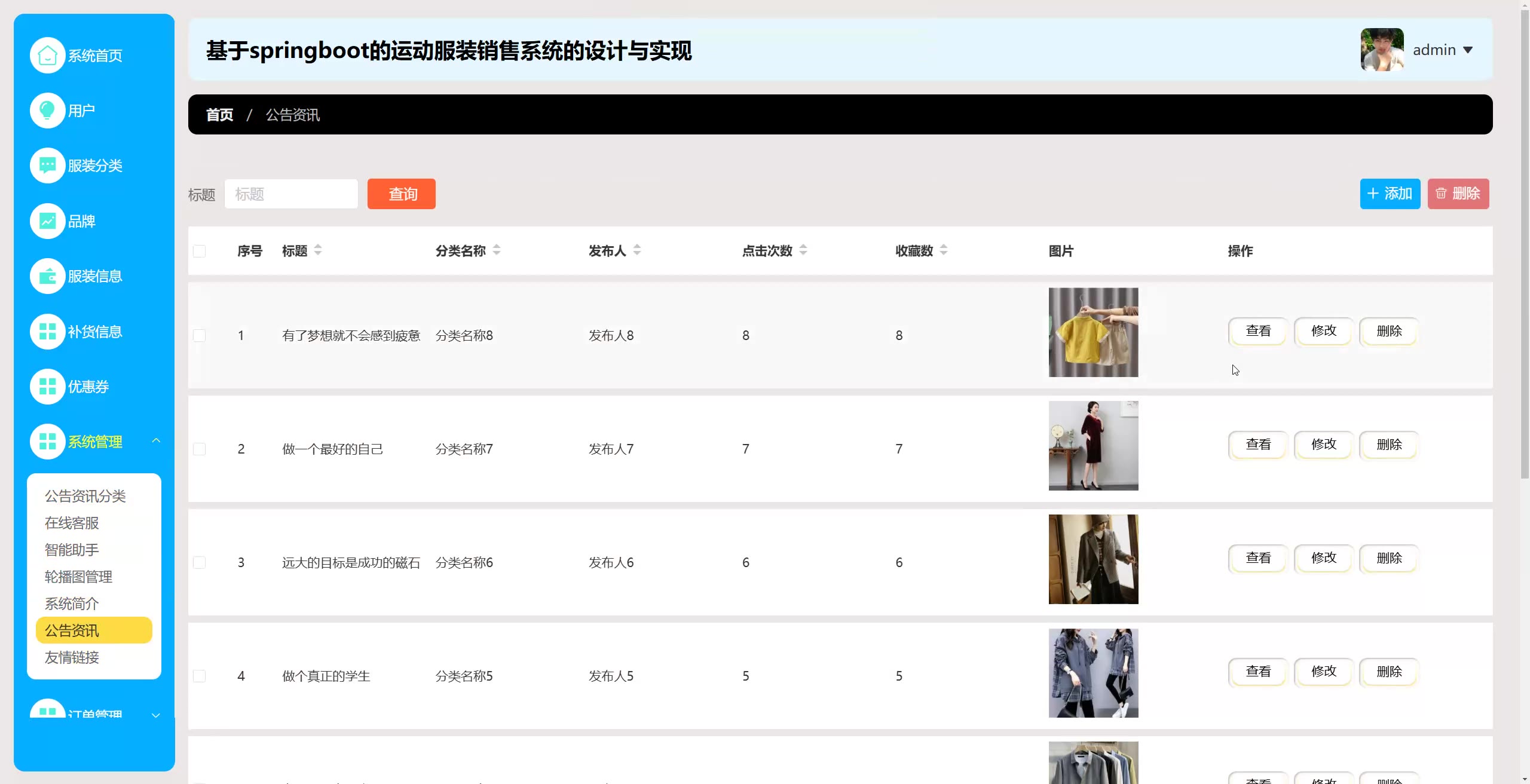The height and width of the screenshot is (784, 1530).
Task: Click the chart icon beside 品牌
Action: click(47, 221)
